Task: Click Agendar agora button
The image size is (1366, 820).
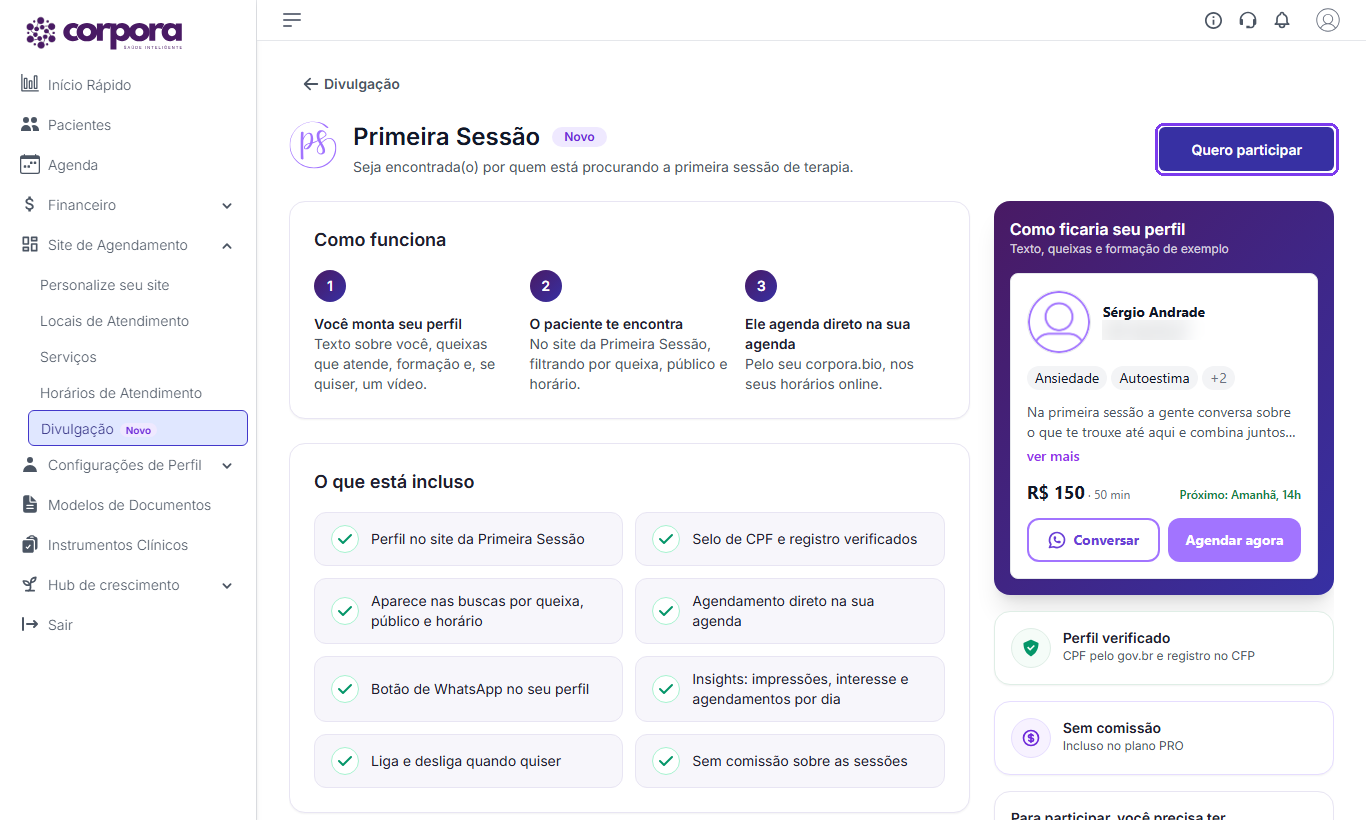Action: point(1234,540)
